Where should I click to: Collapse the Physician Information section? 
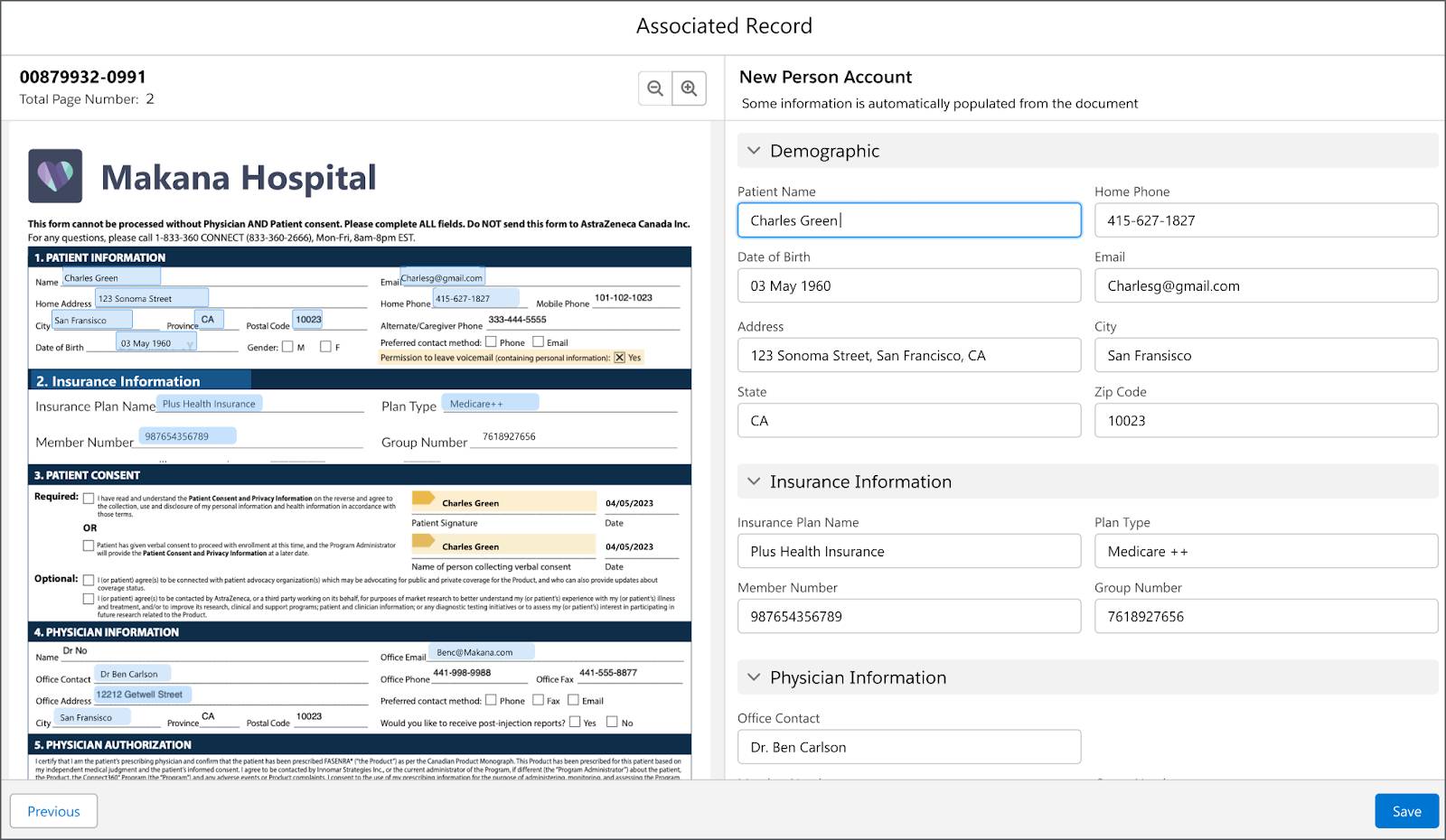(755, 677)
